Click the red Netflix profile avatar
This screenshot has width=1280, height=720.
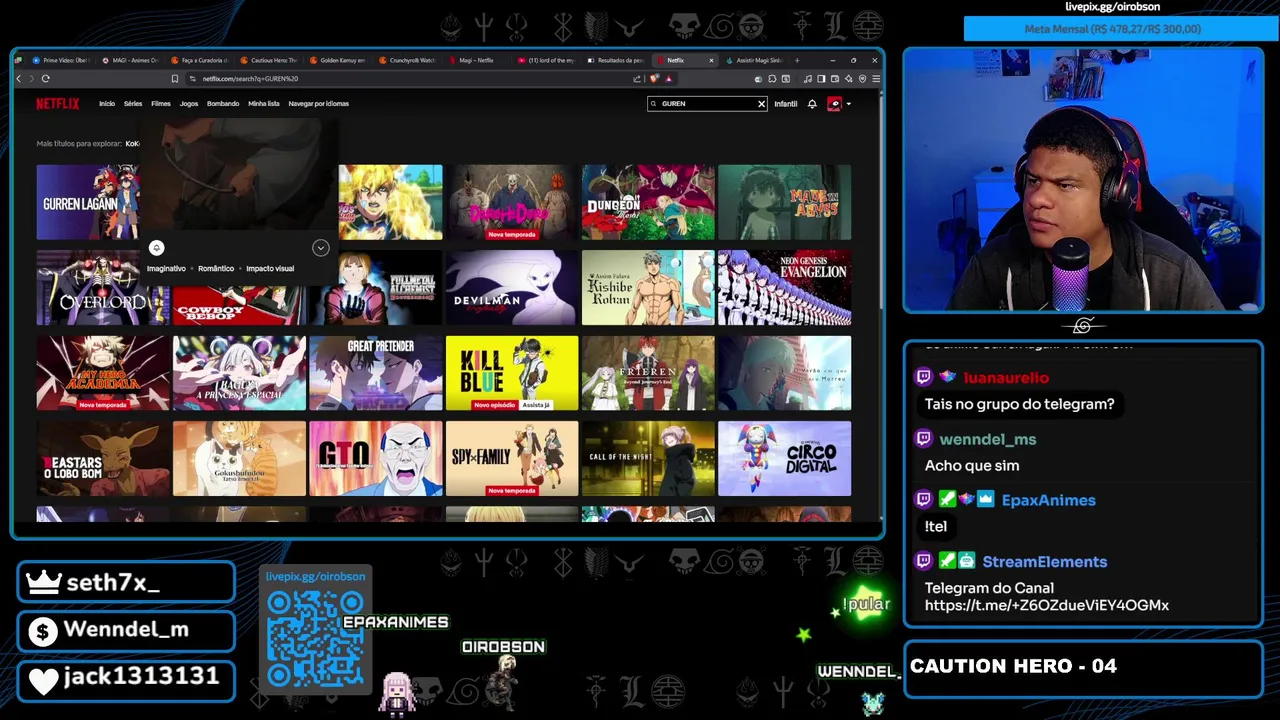834,104
